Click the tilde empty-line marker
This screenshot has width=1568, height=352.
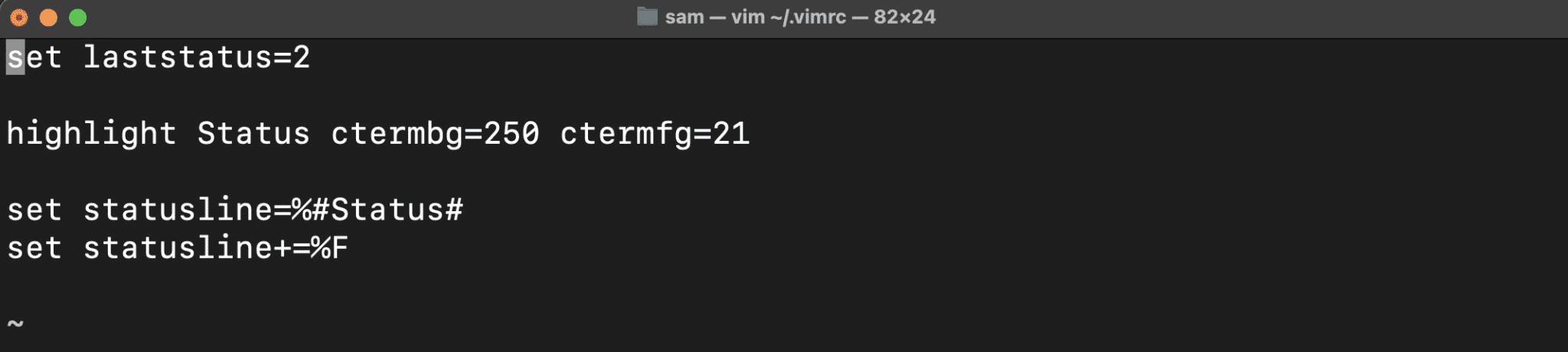click(x=15, y=324)
